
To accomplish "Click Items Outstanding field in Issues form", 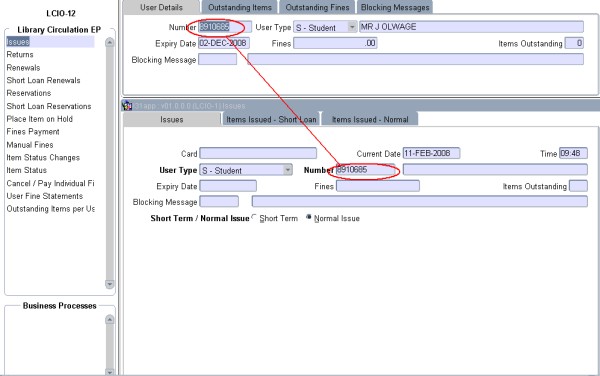I will click(578, 186).
